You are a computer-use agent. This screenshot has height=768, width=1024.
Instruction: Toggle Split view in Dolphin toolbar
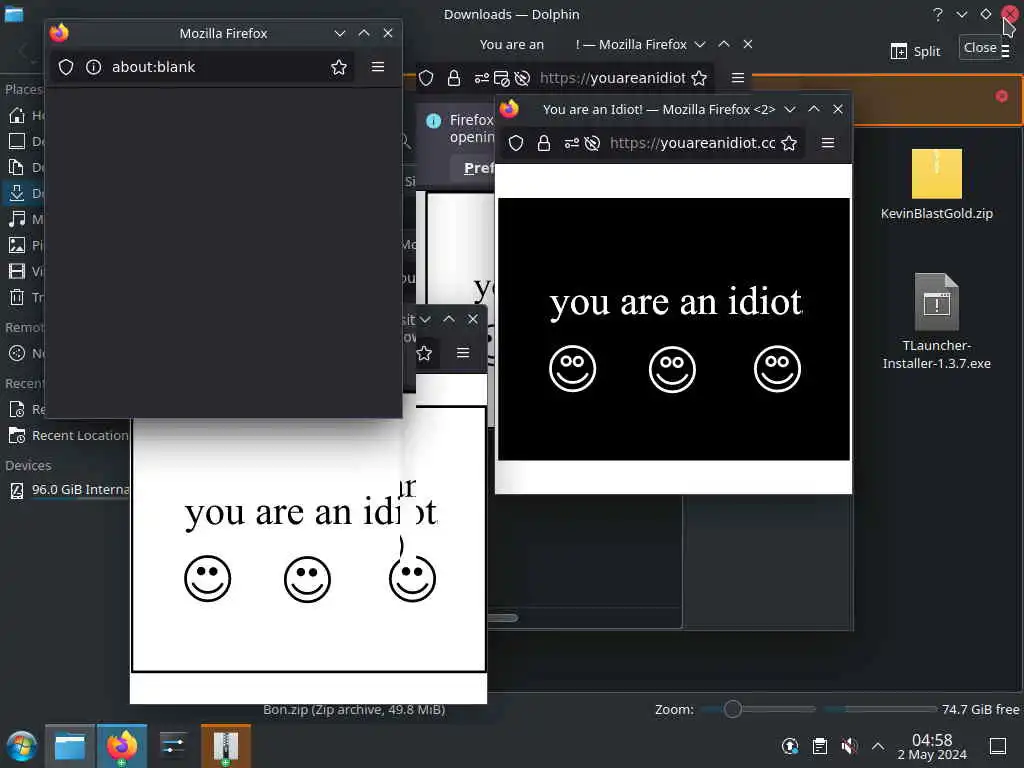915,51
